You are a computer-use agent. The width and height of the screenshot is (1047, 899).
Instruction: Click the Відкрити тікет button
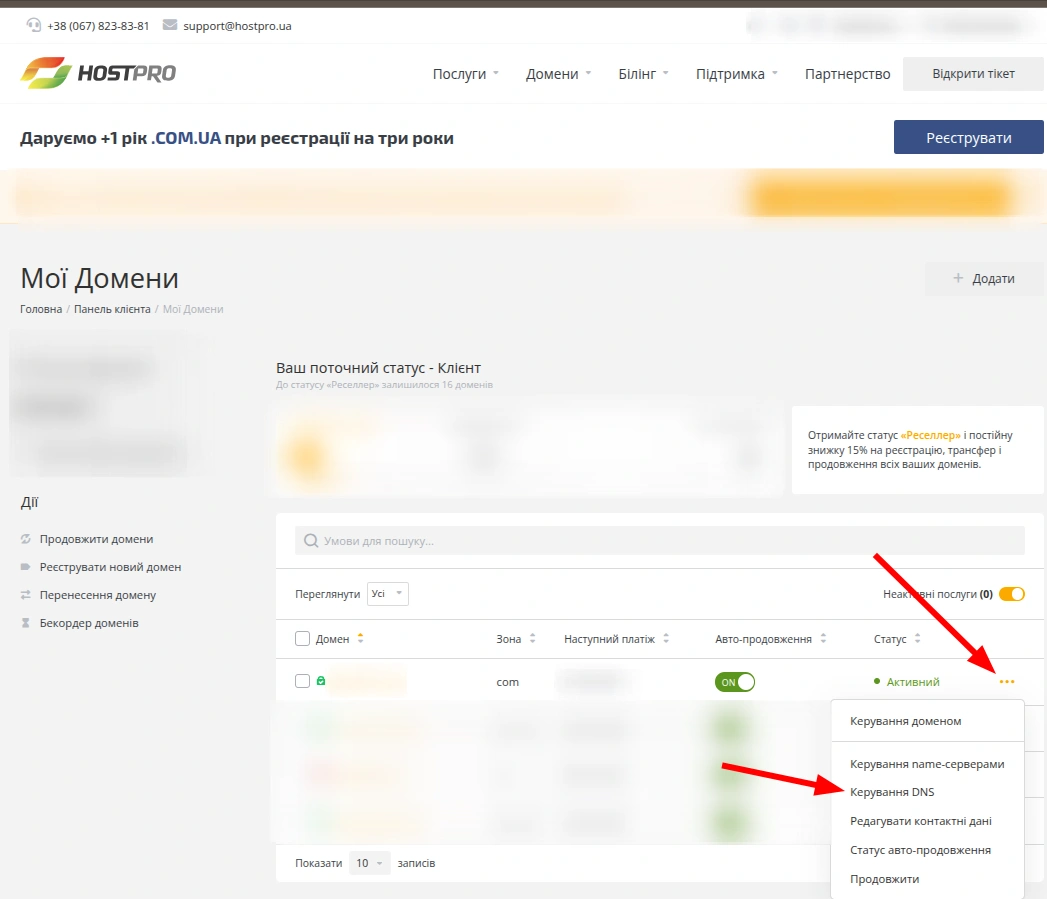[972, 73]
